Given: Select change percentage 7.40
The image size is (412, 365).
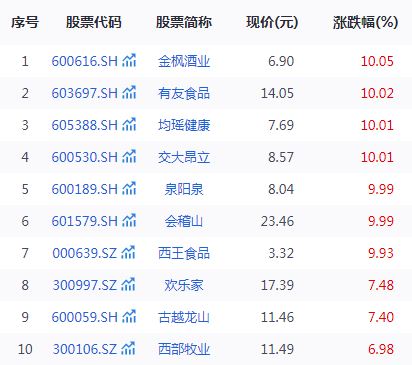Looking at the screenshot, I should click(x=381, y=317).
